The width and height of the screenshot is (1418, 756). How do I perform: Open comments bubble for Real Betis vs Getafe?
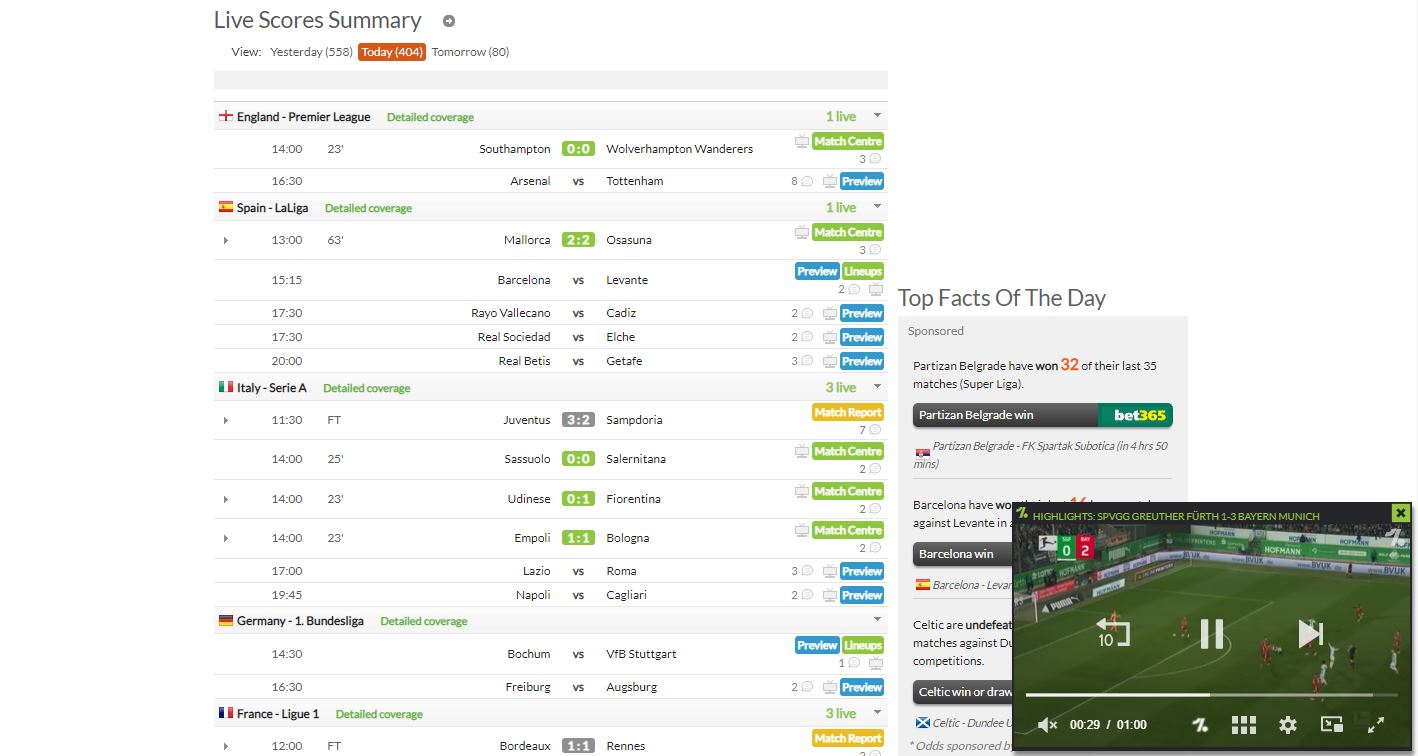click(806, 362)
